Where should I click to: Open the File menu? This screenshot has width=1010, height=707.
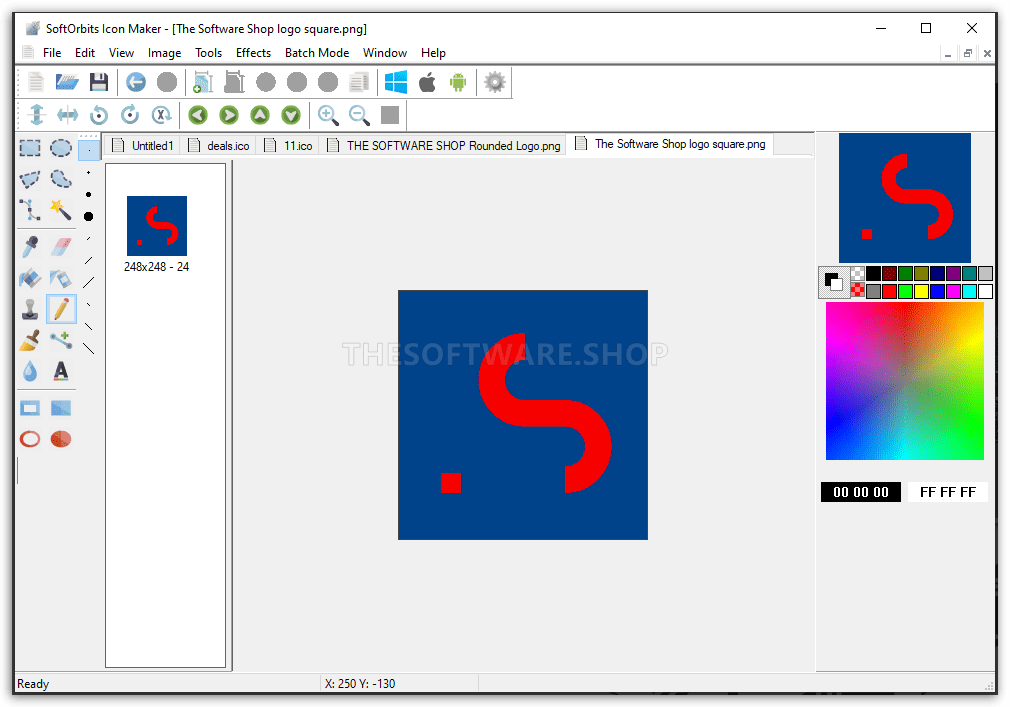pos(52,53)
